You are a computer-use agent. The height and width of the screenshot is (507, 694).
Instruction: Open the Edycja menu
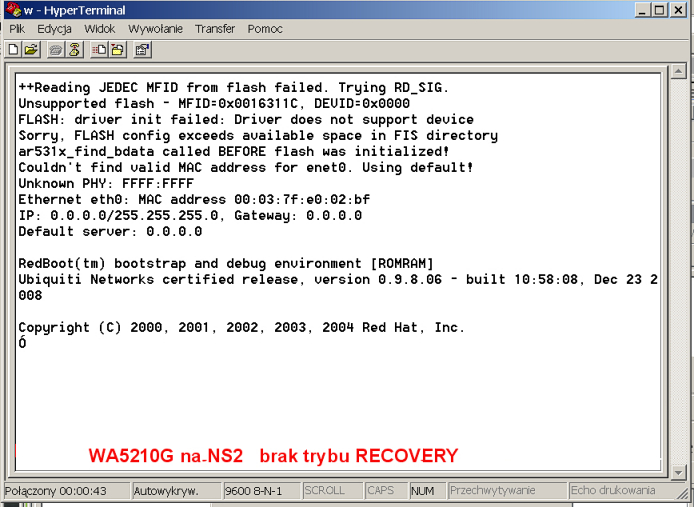tap(54, 29)
